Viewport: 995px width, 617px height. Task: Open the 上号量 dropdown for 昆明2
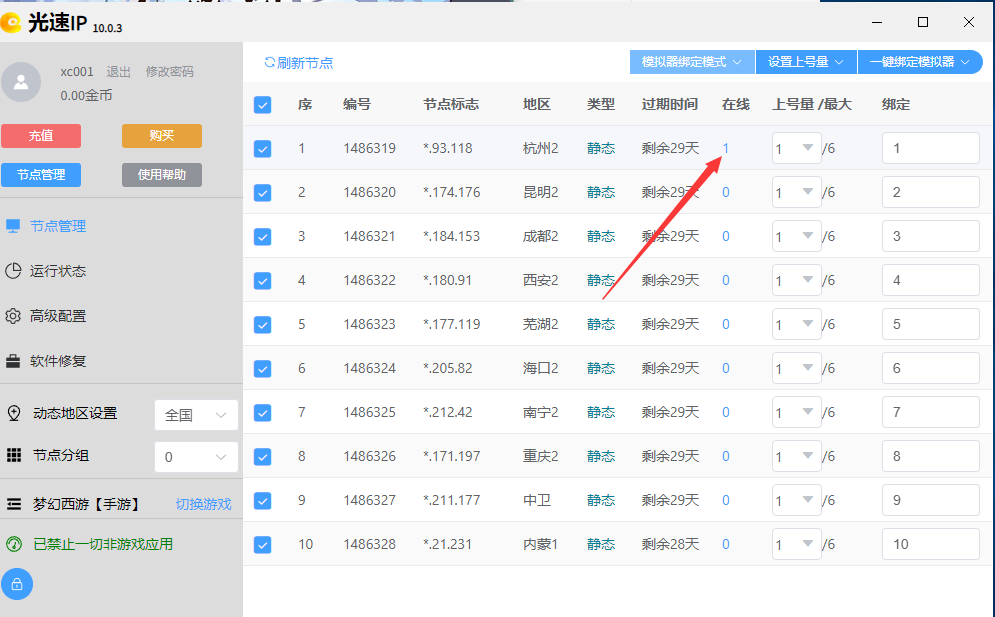(x=796, y=192)
